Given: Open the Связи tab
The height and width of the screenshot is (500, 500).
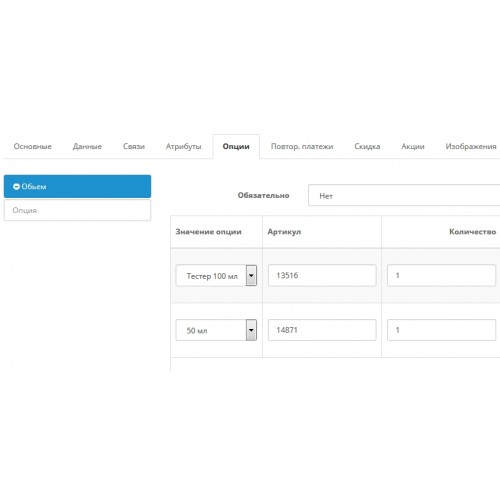Looking at the screenshot, I should click(x=134, y=146).
